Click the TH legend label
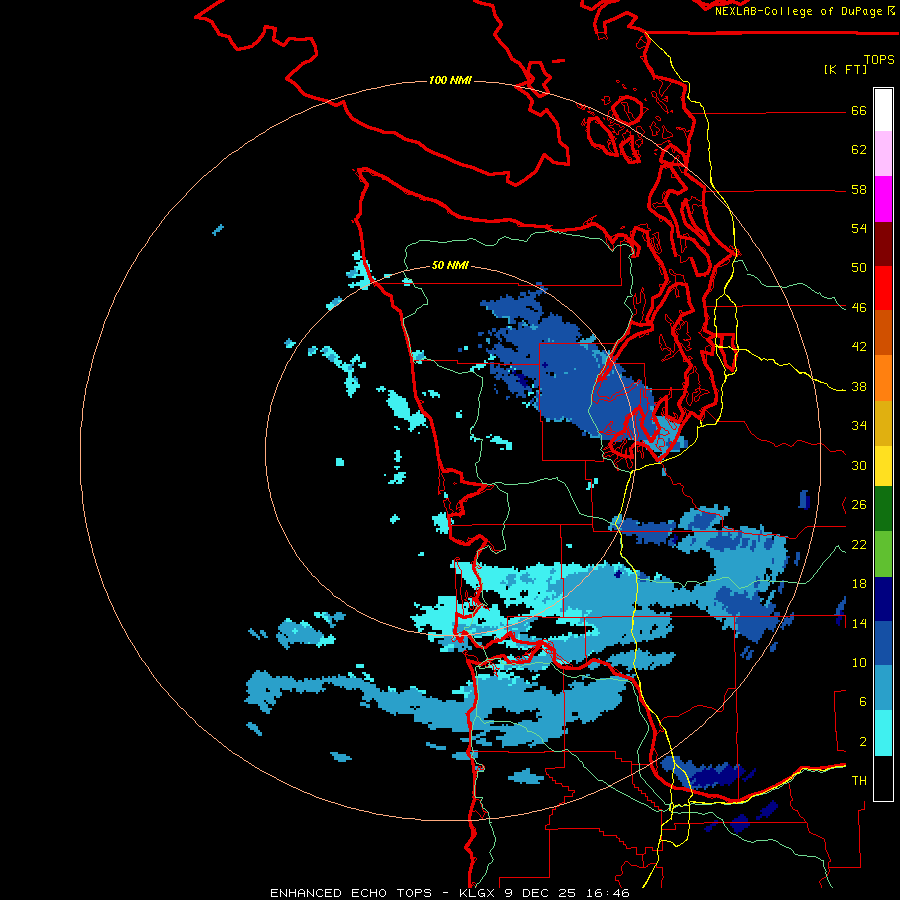The image size is (900, 900). 859,780
